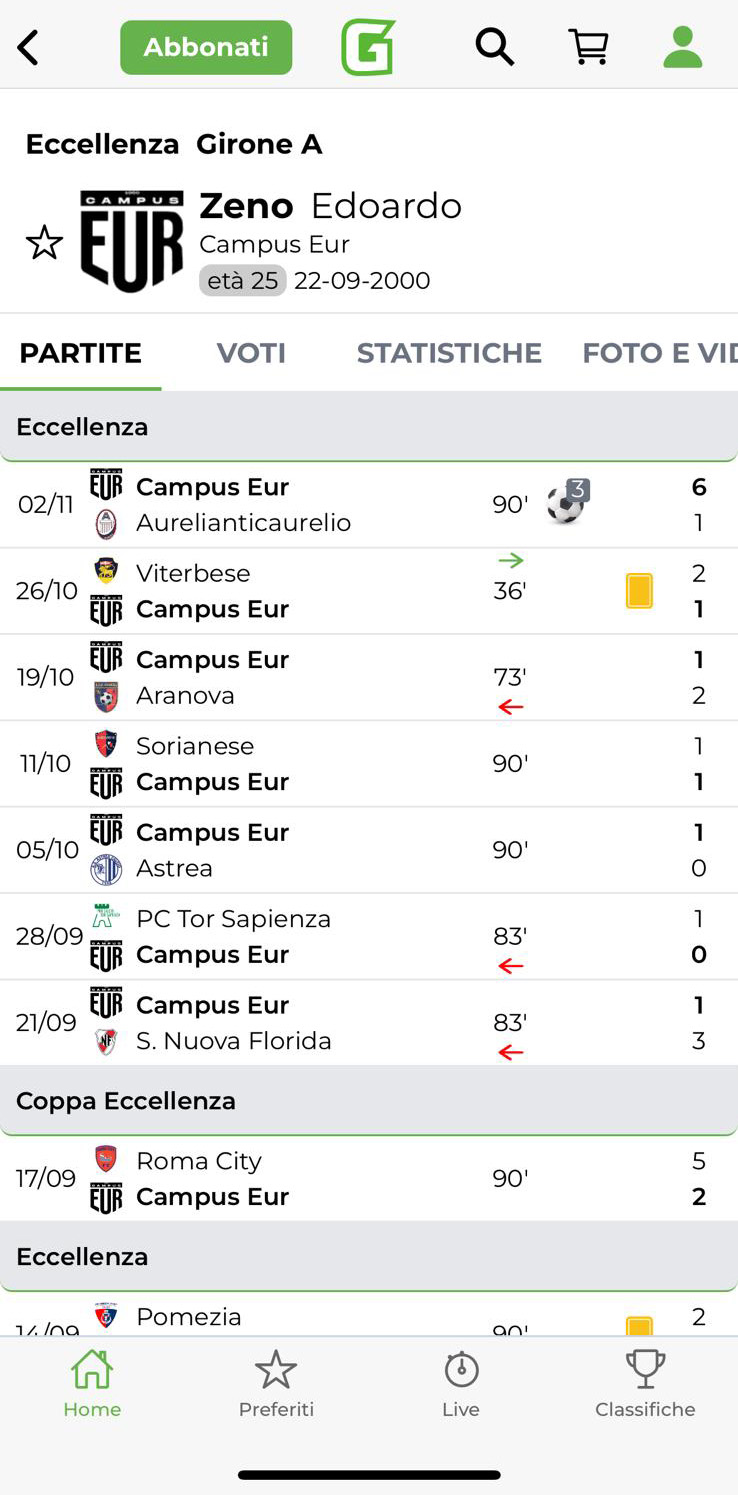Image resolution: width=738 pixels, height=1495 pixels.
Task: Switch to the STATISTICHE tab
Action: pyautogui.click(x=449, y=353)
